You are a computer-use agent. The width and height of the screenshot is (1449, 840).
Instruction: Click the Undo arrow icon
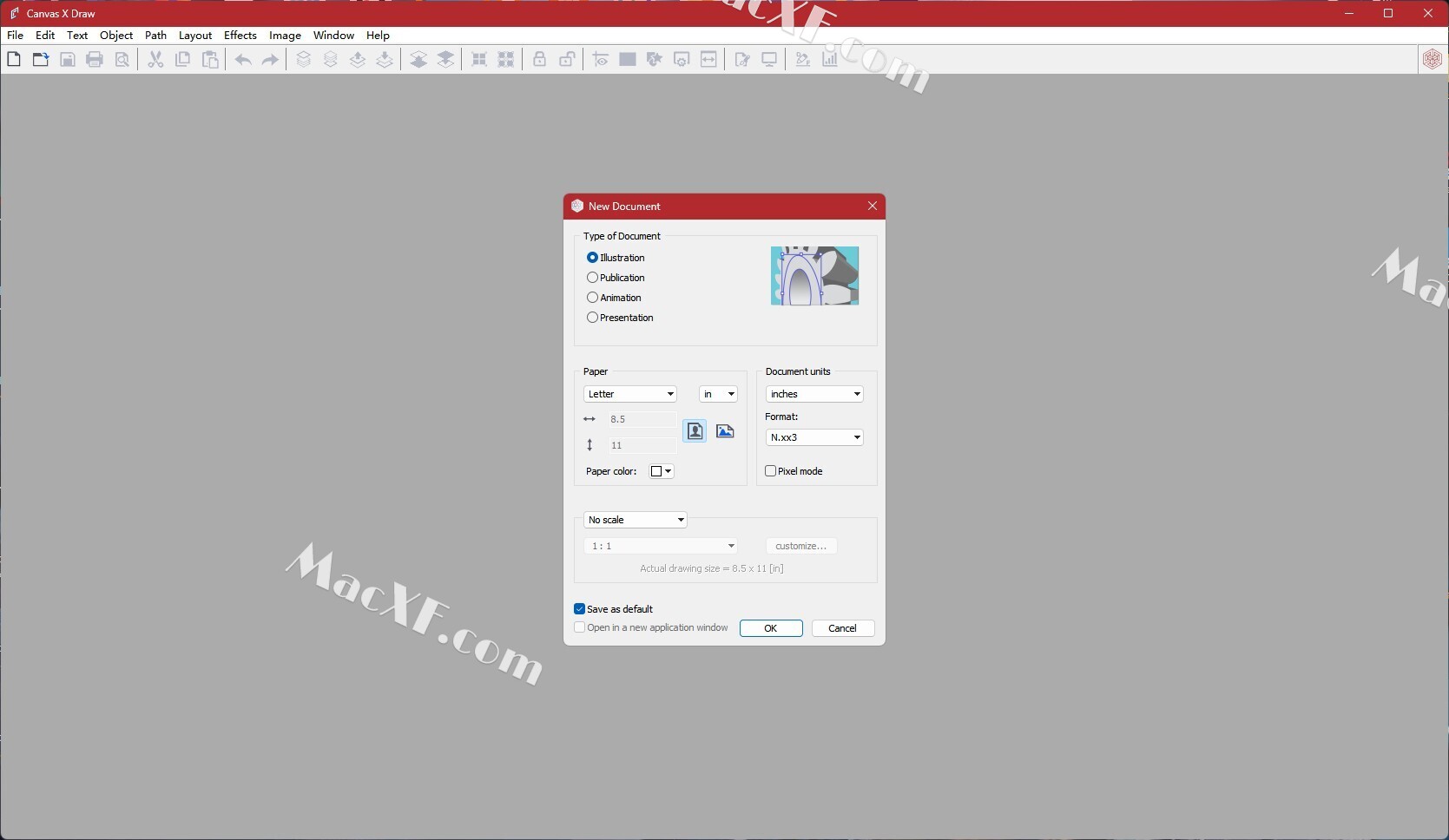(243, 59)
